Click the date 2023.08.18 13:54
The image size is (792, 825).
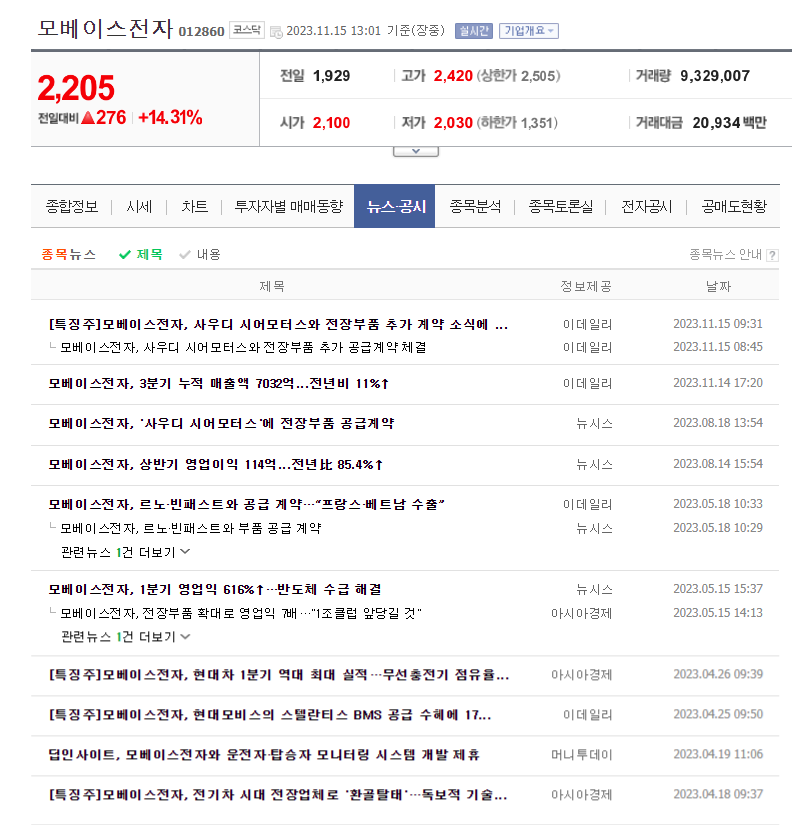click(x=718, y=423)
